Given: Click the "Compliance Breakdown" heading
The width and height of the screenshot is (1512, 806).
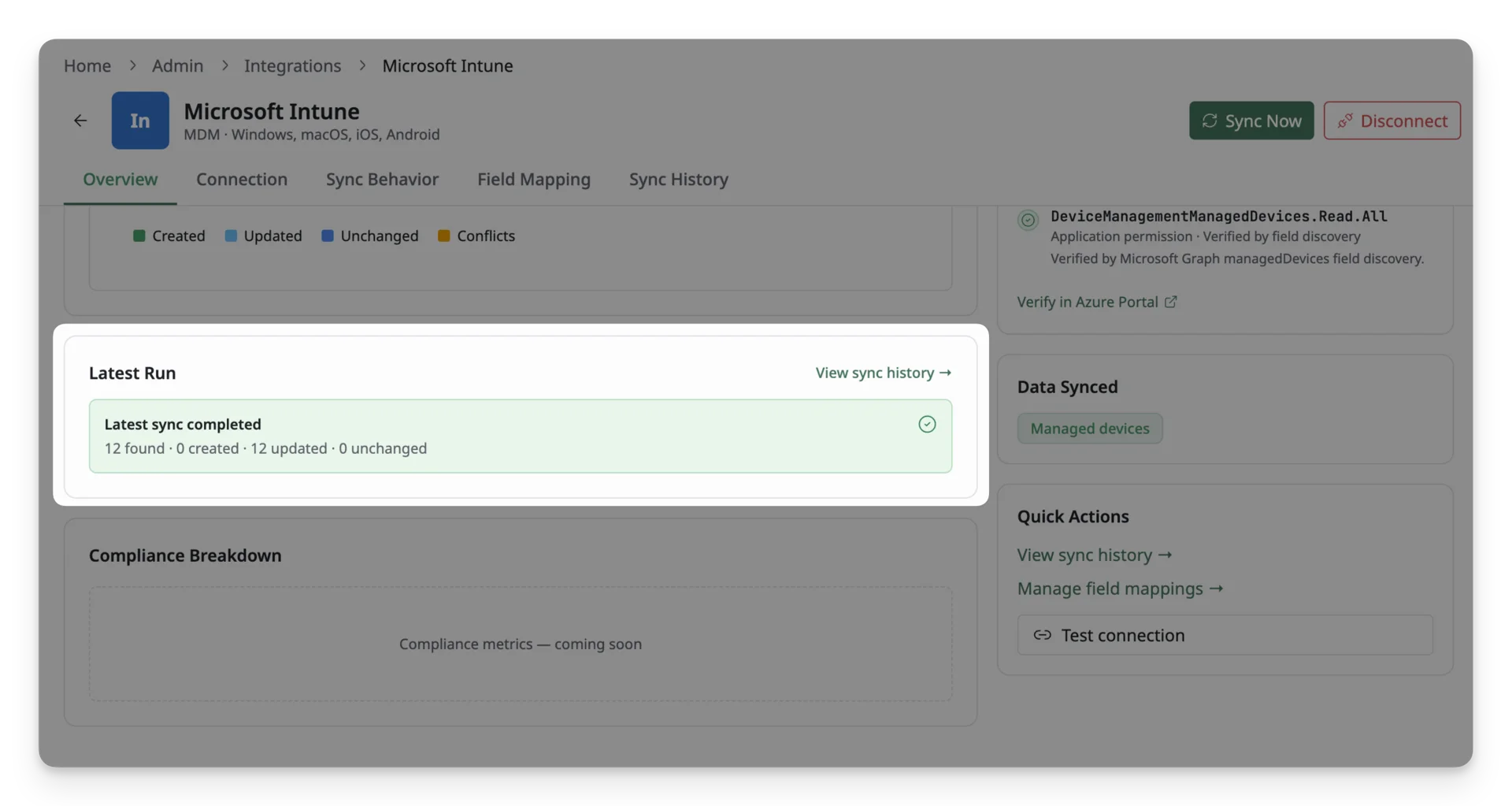Looking at the screenshot, I should 185,555.
